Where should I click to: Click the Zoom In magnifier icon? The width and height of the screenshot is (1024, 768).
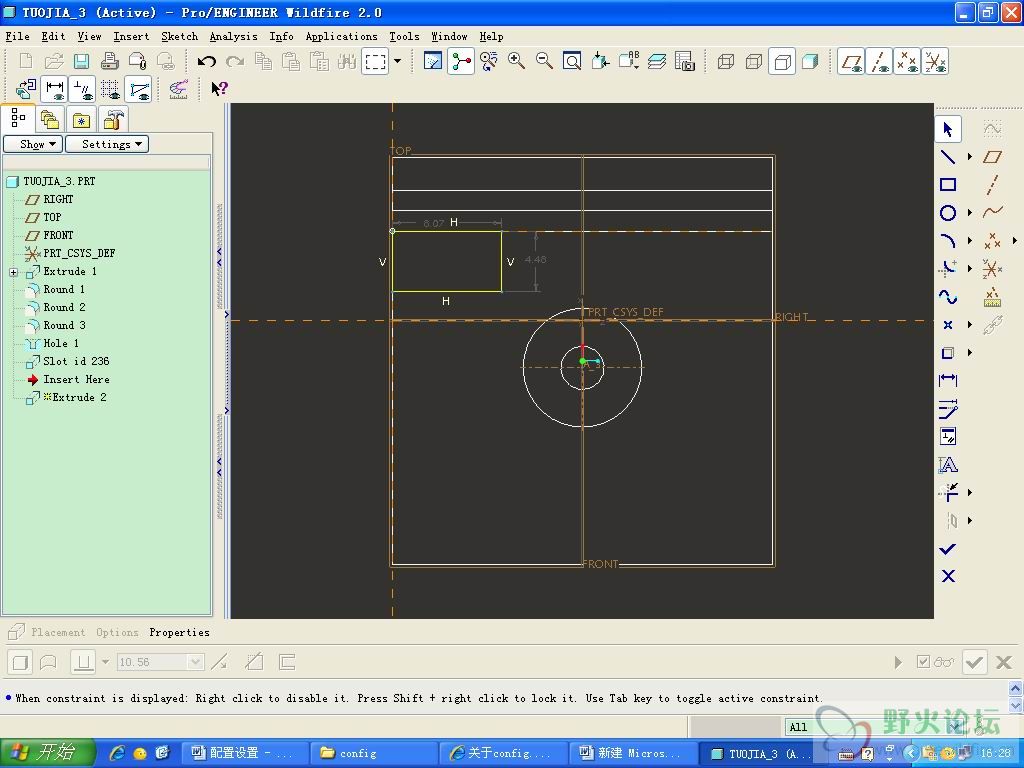coord(516,61)
